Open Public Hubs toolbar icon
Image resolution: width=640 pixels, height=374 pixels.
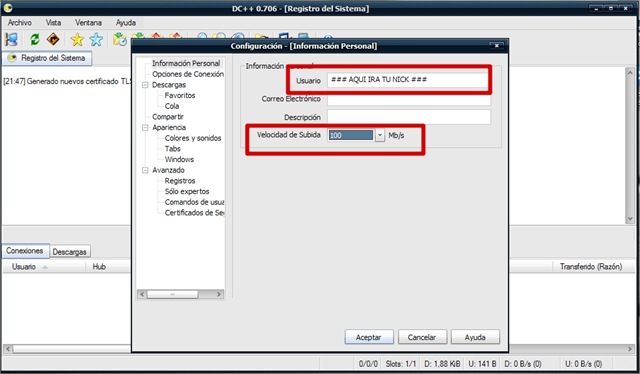(x=11, y=40)
